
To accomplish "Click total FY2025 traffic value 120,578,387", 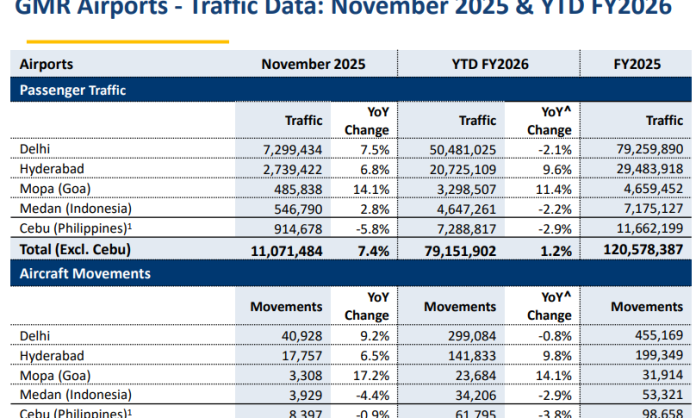I will pos(641,247).
